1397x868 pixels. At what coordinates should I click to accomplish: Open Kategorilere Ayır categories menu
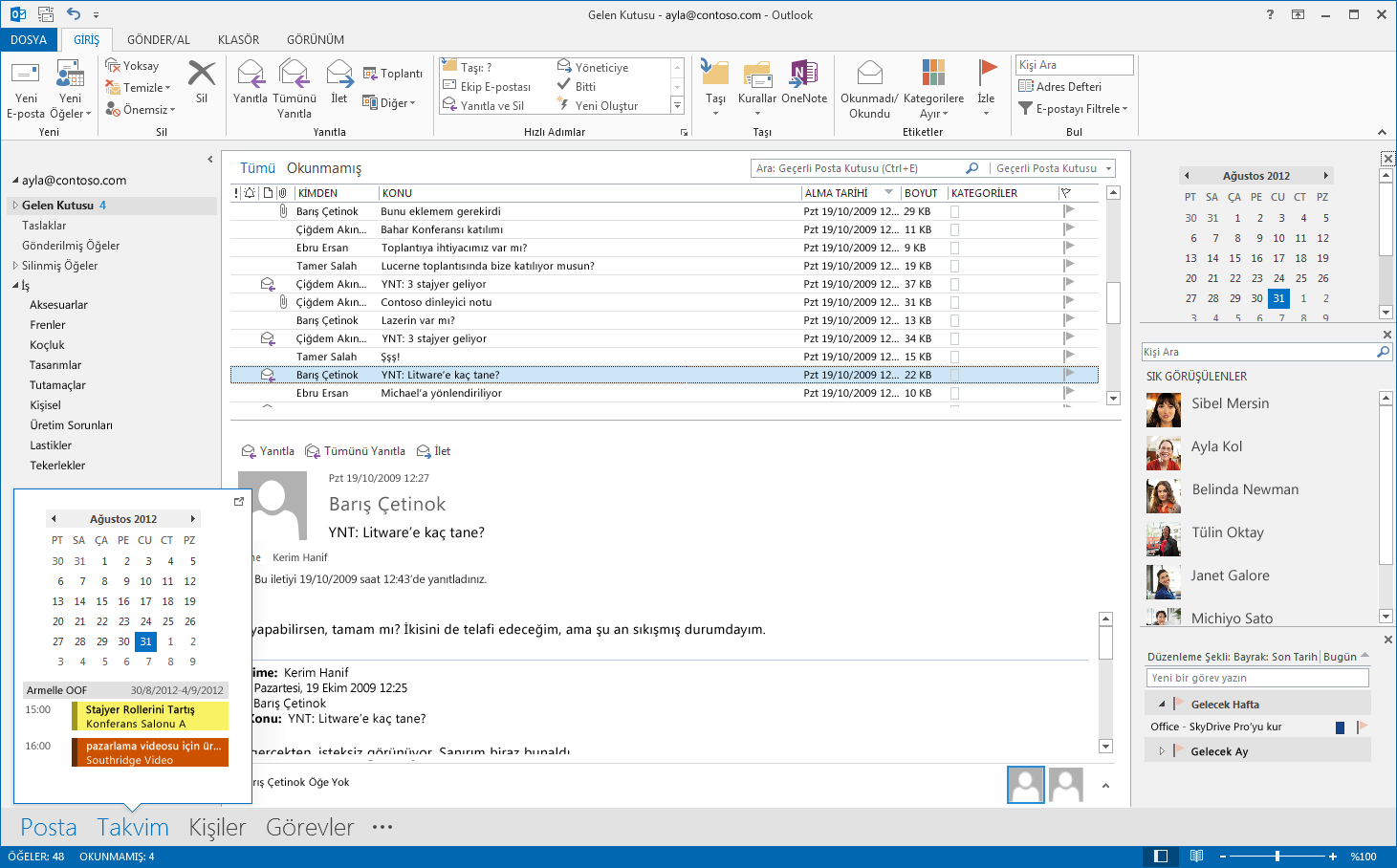click(x=933, y=89)
